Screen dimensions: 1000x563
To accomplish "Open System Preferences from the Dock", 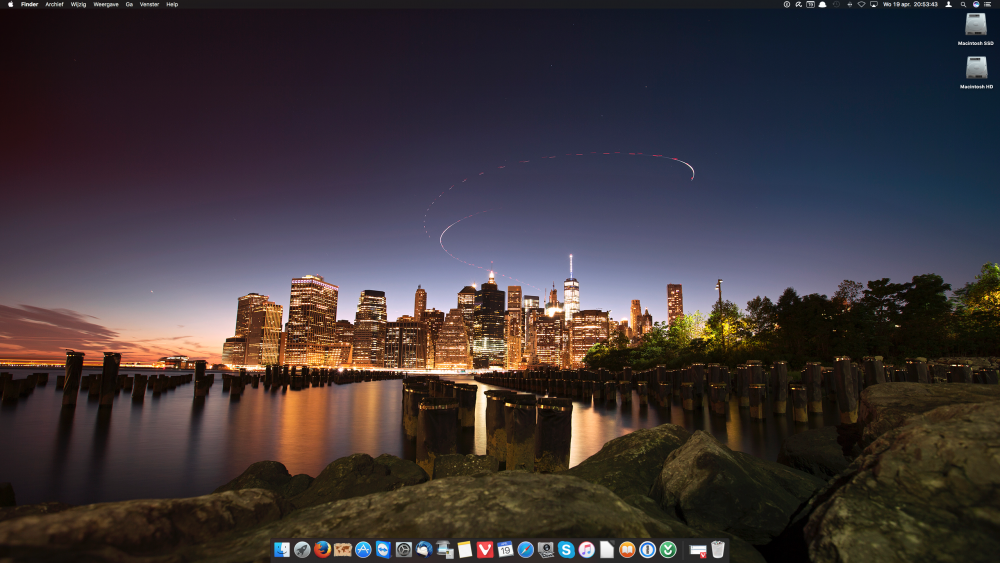I will tap(403, 549).
